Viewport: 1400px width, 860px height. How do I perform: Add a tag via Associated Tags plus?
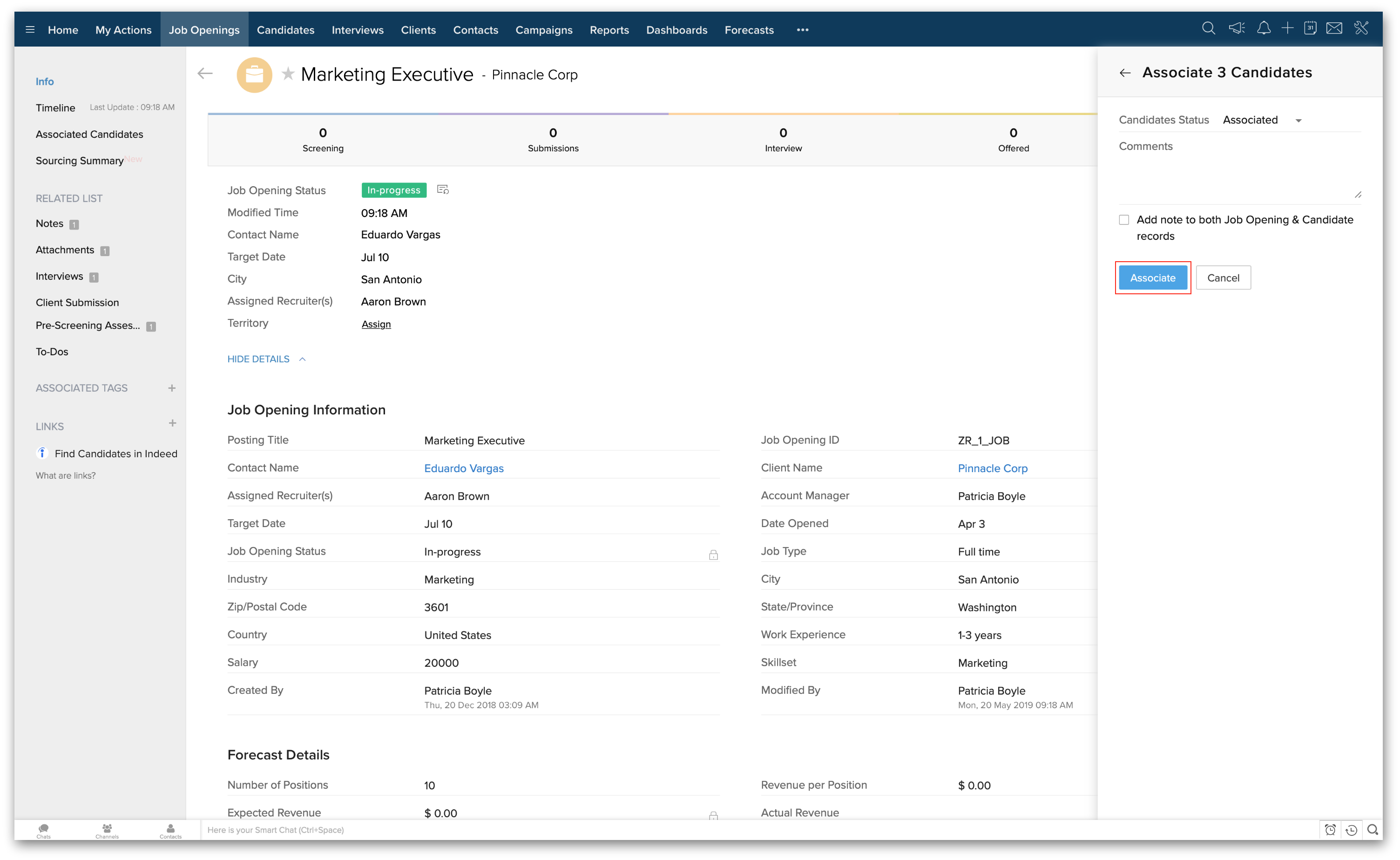click(x=172, y=388)
